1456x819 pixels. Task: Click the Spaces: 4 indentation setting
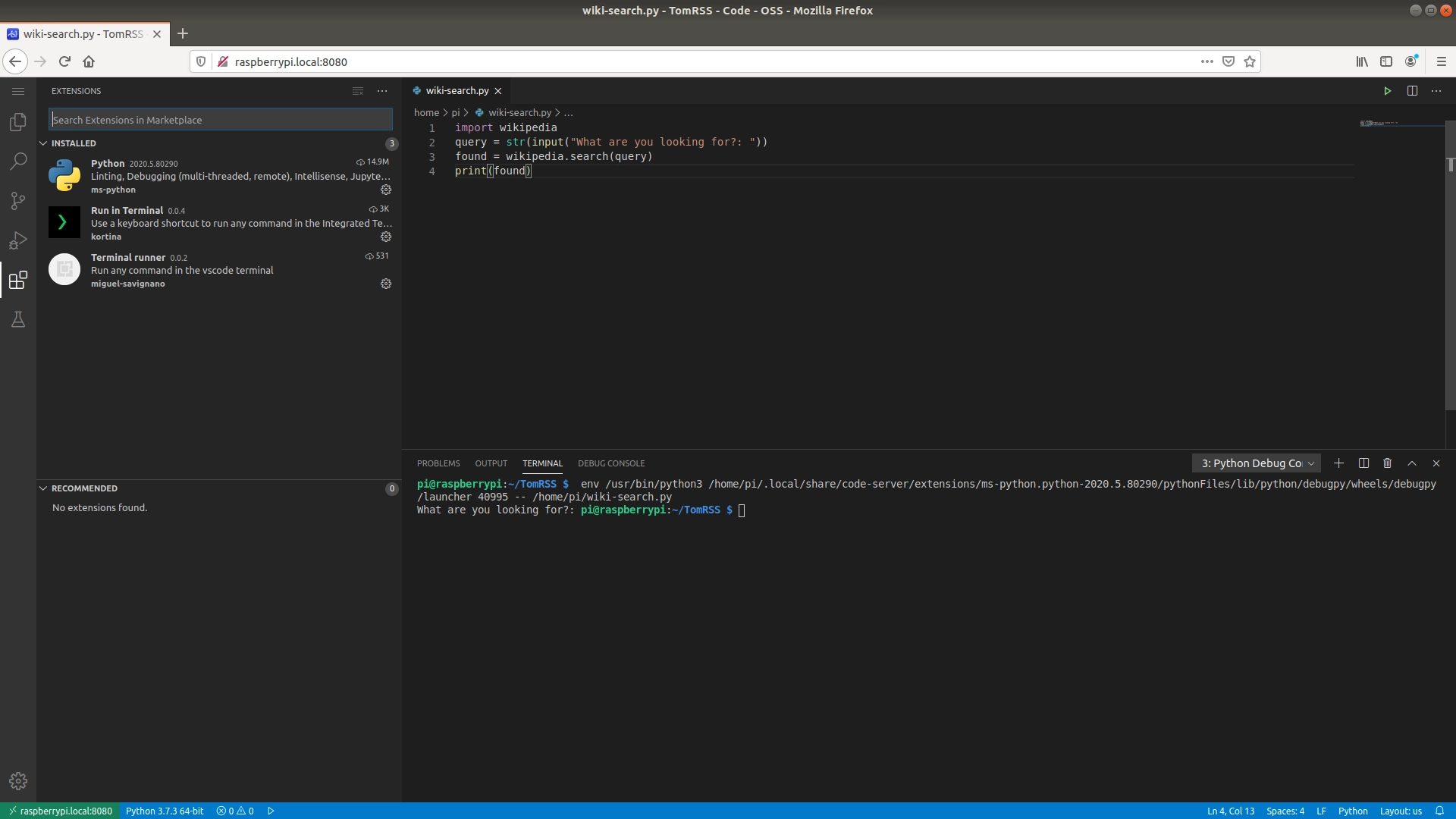tap(1285, 811)
